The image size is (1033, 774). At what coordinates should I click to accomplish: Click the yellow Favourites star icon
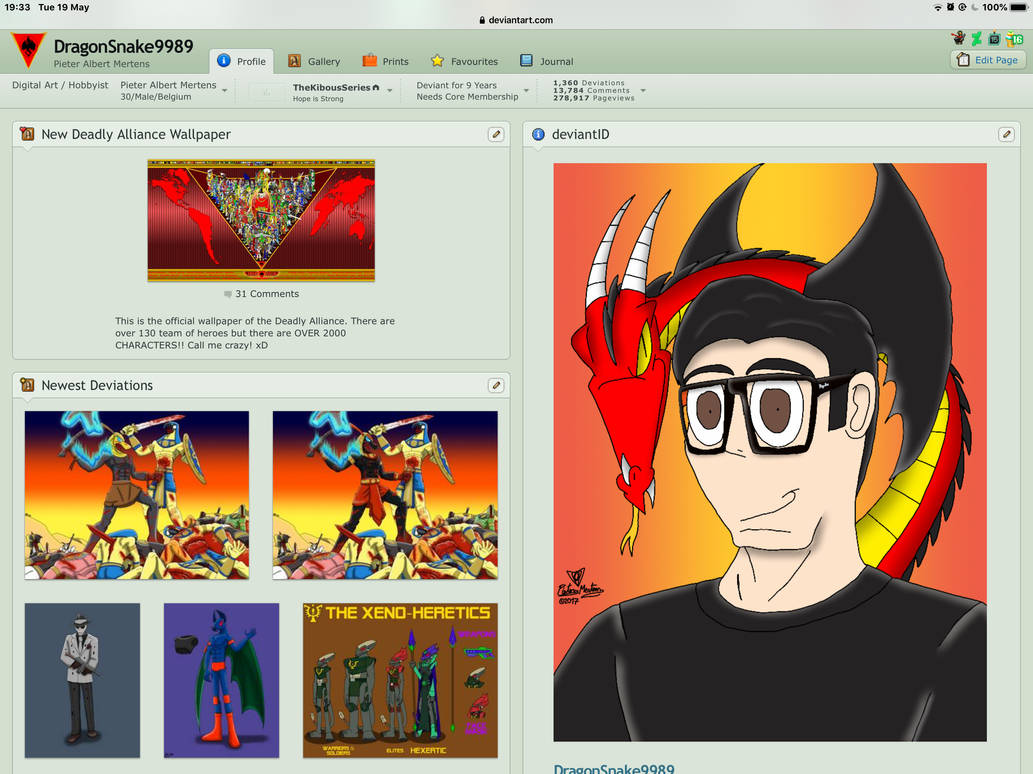(437, 61)
